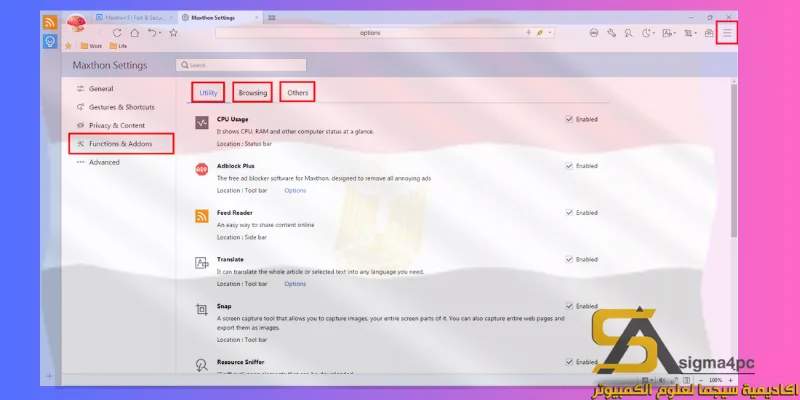The image size is (800, 400).
Task: Select Functions & Addons in sidebar
Action: tap(121, 144)
